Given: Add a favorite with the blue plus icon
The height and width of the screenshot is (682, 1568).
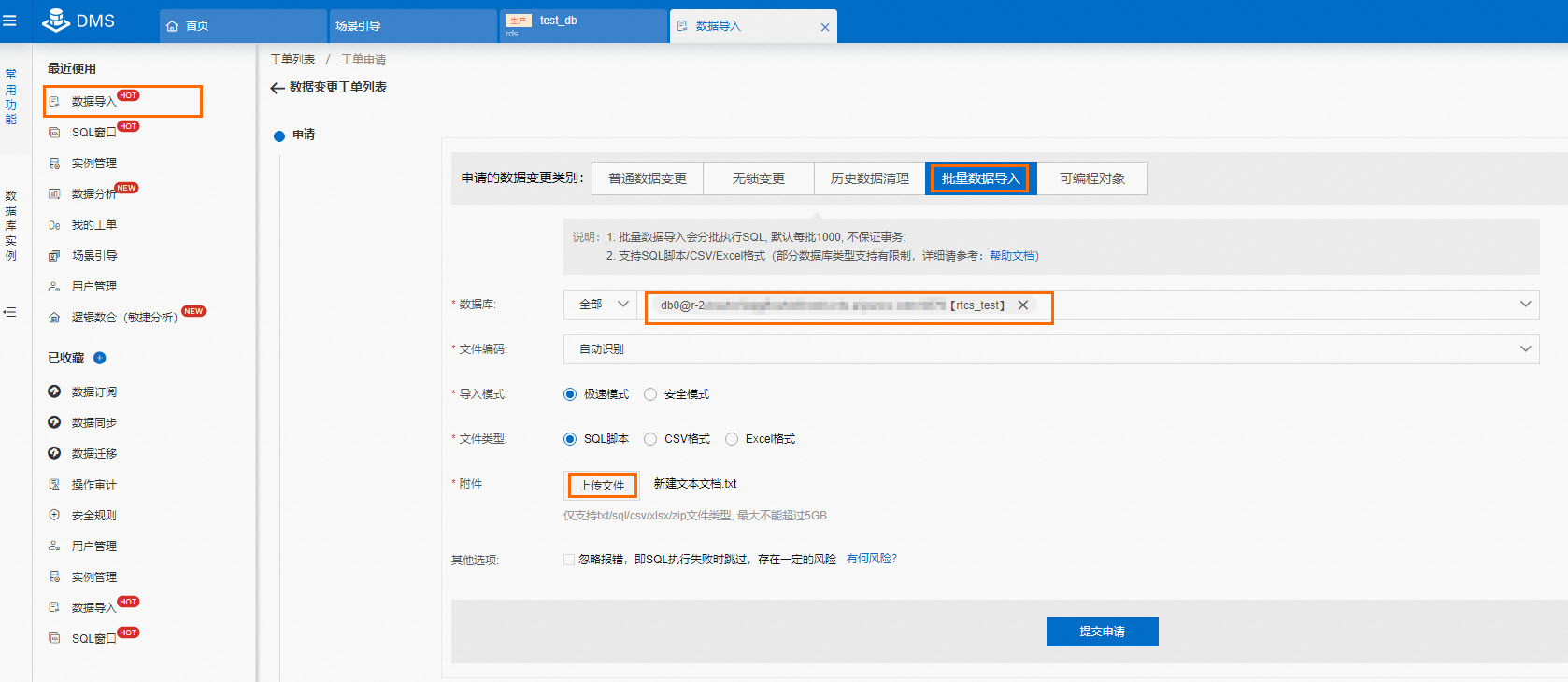Looking at the screenshot, I should pyautogui.click(x=100, y=358).
